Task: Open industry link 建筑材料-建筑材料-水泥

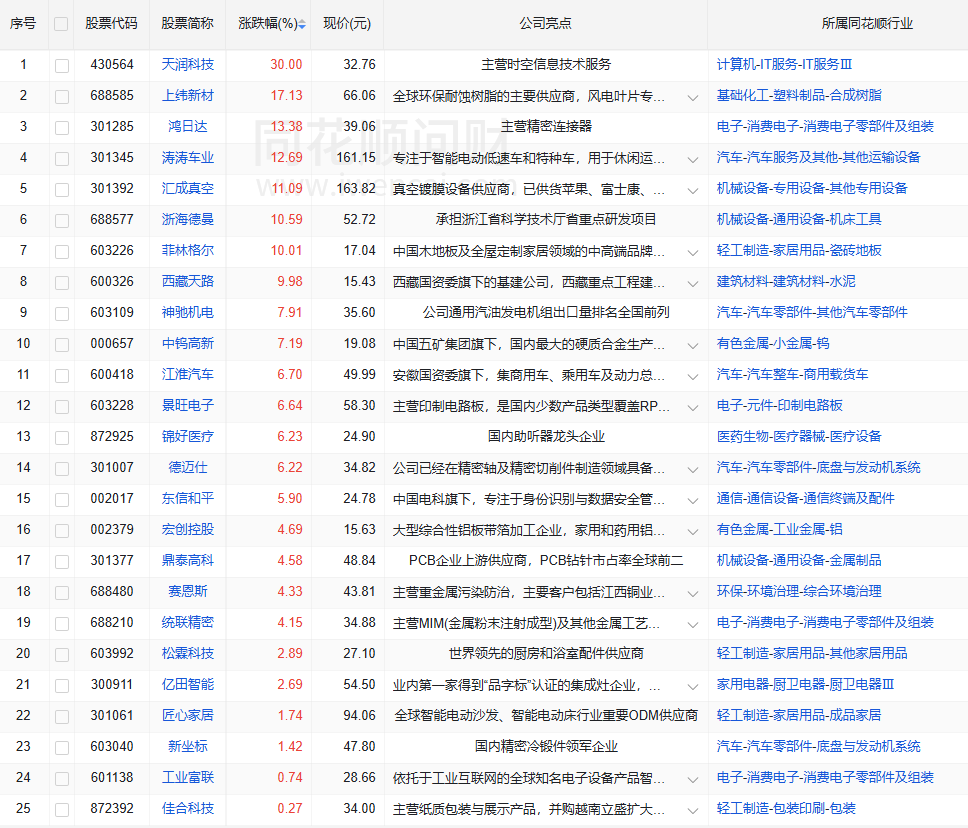Action: [786, 281]
